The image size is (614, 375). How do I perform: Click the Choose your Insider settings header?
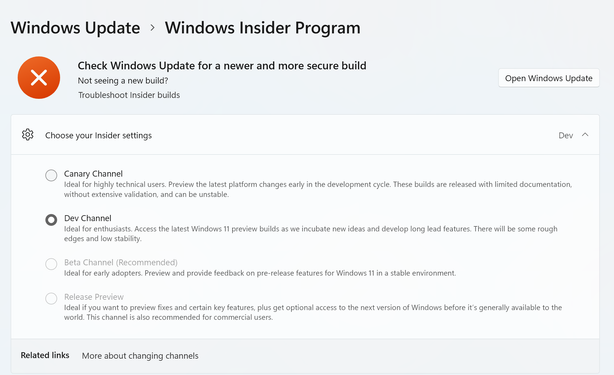[305, 135]
